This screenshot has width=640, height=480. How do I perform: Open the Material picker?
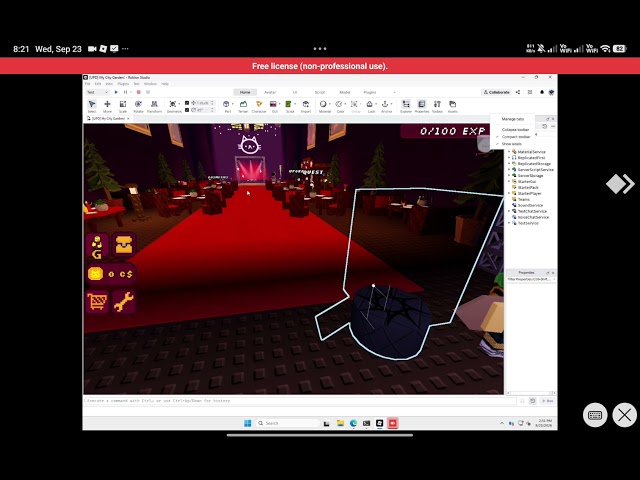click(324, 106)
